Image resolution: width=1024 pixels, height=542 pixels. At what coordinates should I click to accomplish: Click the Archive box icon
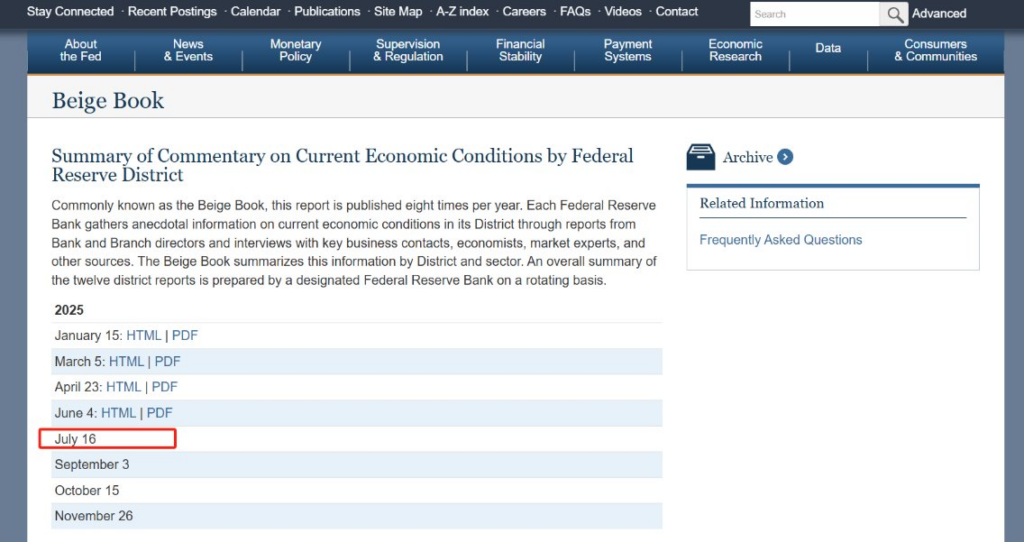tap(701, 157)
